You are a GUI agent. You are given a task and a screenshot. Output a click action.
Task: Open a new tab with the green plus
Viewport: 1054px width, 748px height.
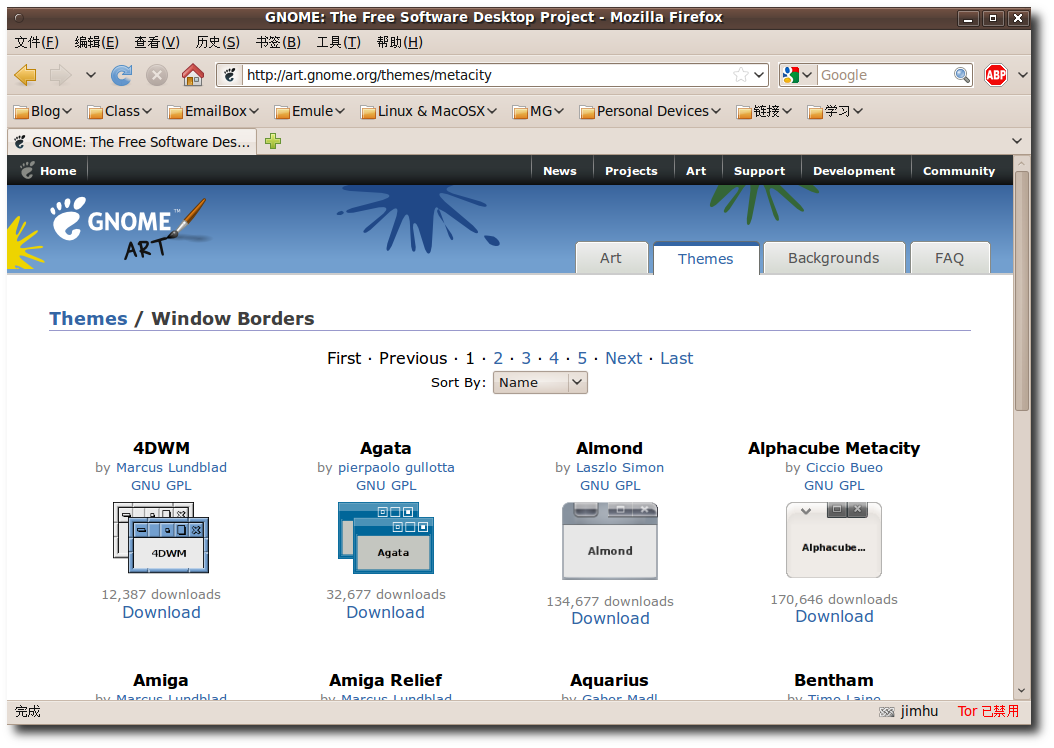(273, 141)
